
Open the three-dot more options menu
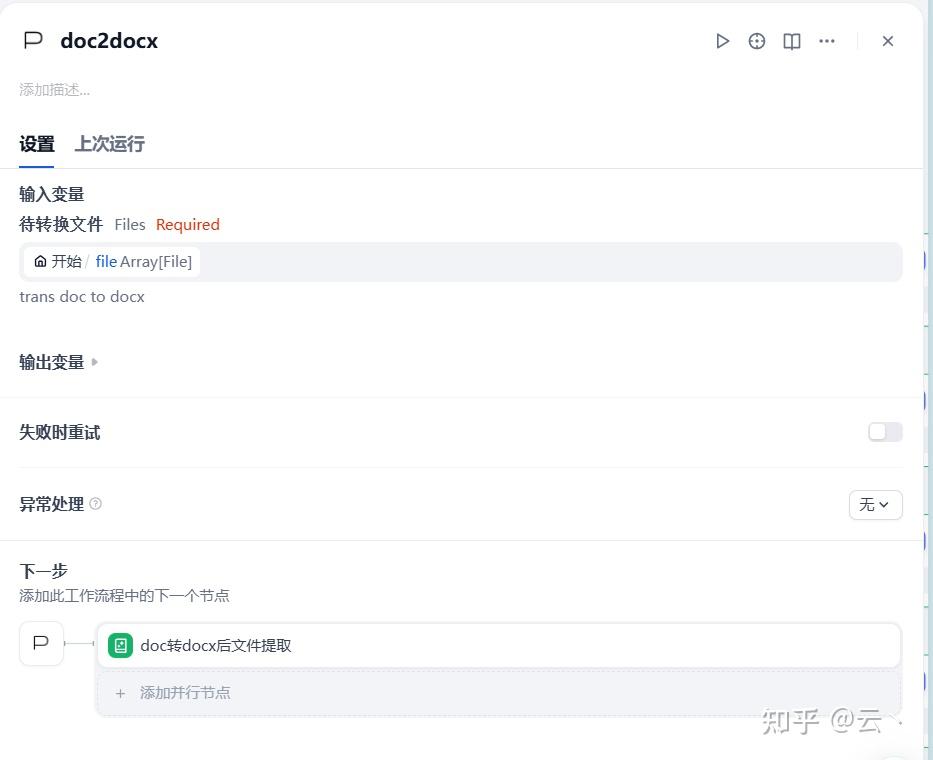(826, 41)
